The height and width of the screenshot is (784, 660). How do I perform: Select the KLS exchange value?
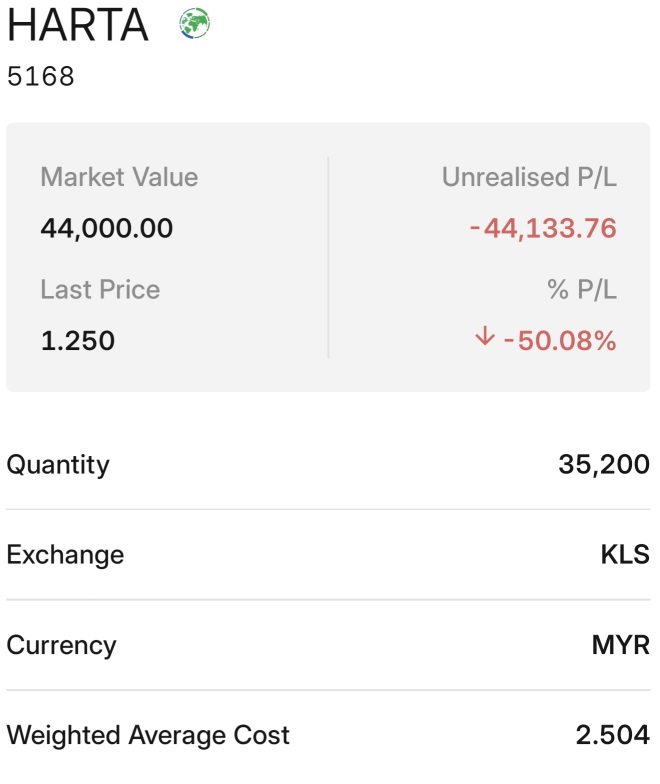[625, 554]
